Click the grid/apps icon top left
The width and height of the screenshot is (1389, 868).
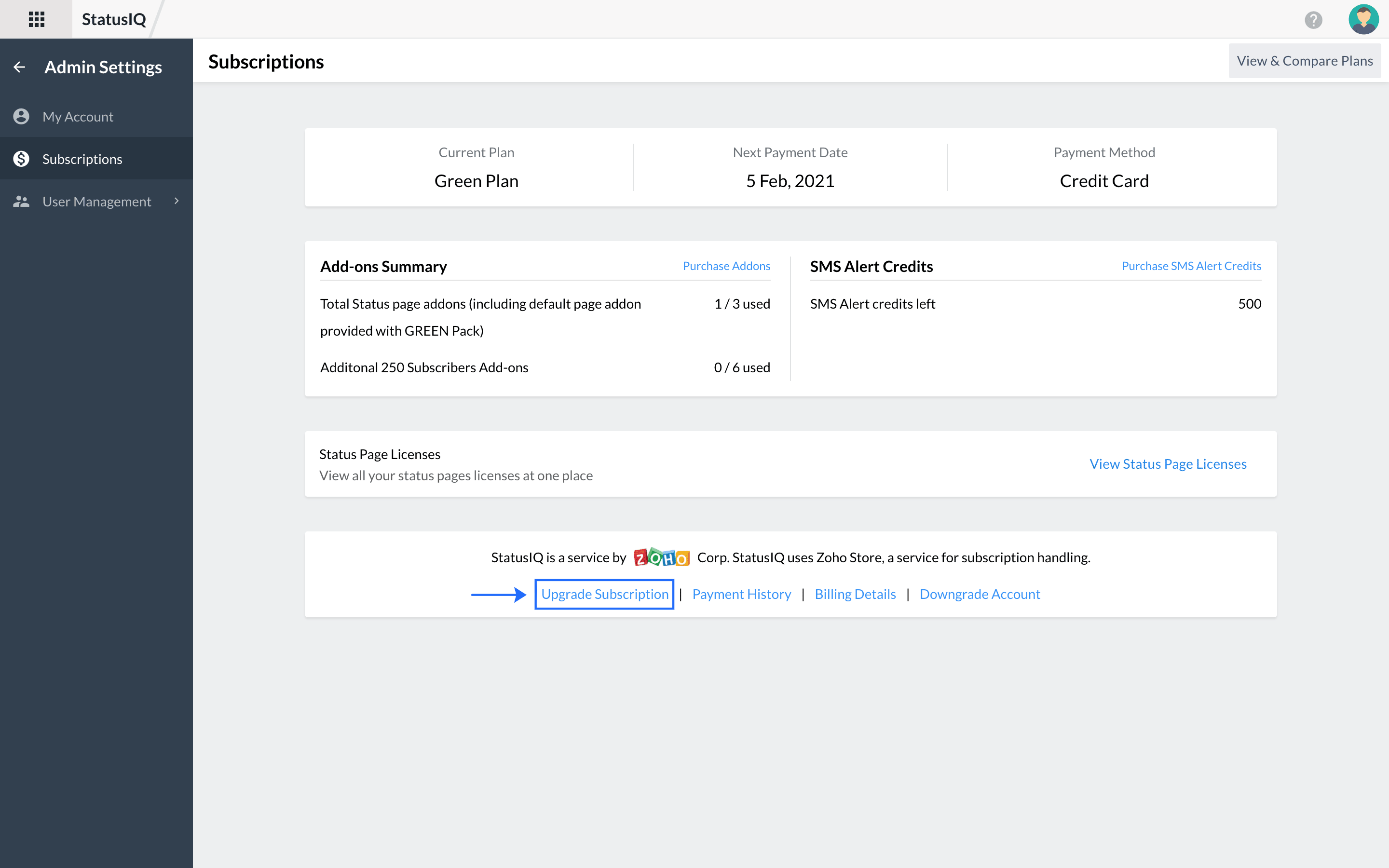[35, 19]
